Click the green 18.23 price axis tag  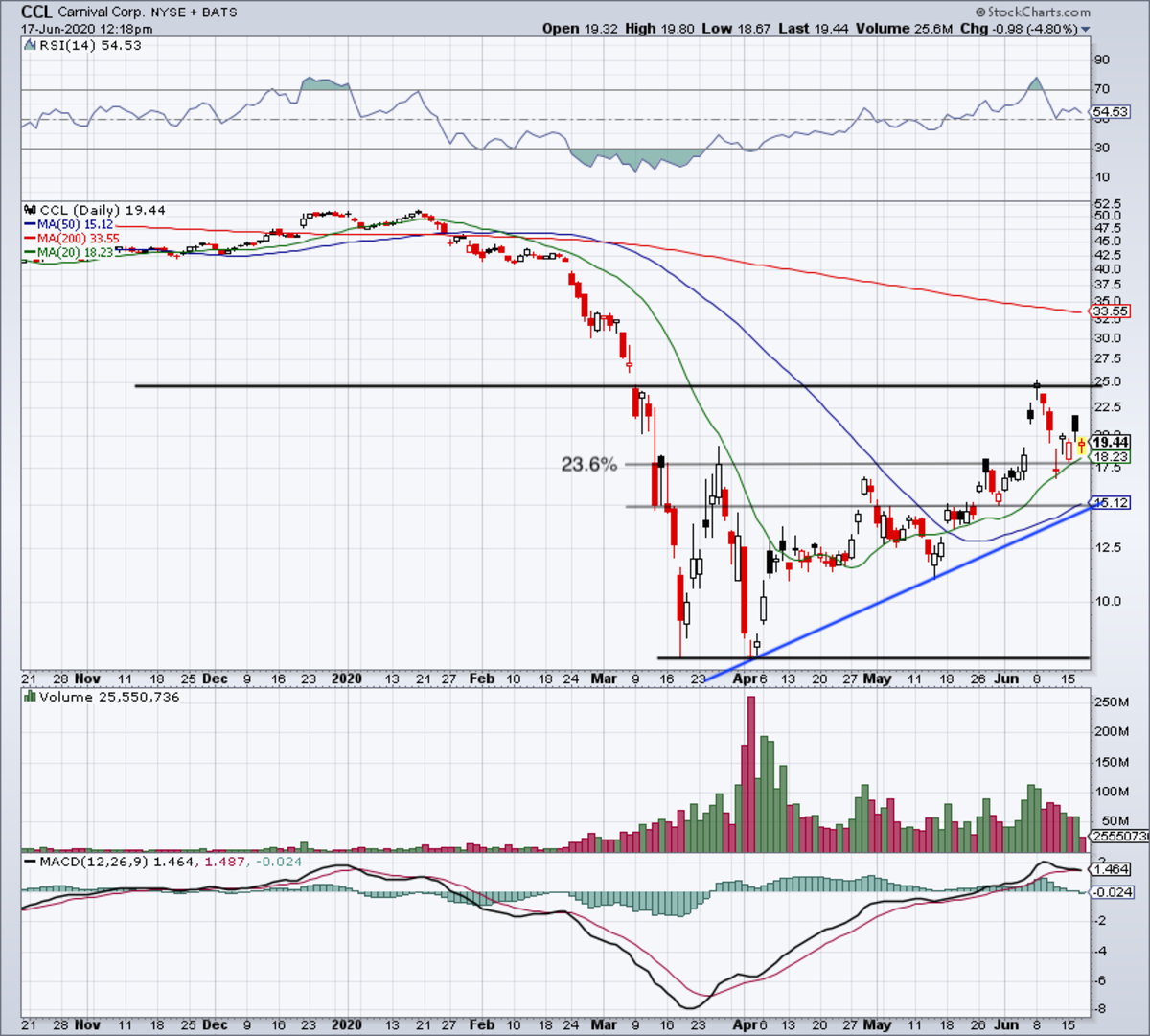(x=1111, y=457)
